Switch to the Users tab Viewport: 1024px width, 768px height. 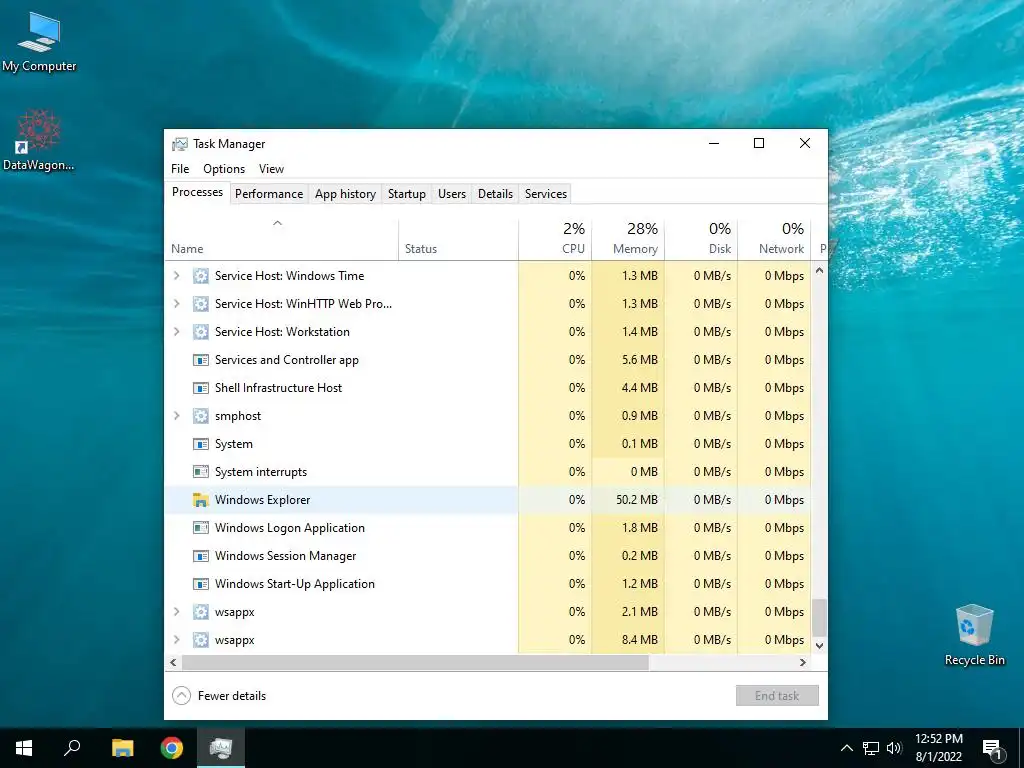[x=452, y=194]
